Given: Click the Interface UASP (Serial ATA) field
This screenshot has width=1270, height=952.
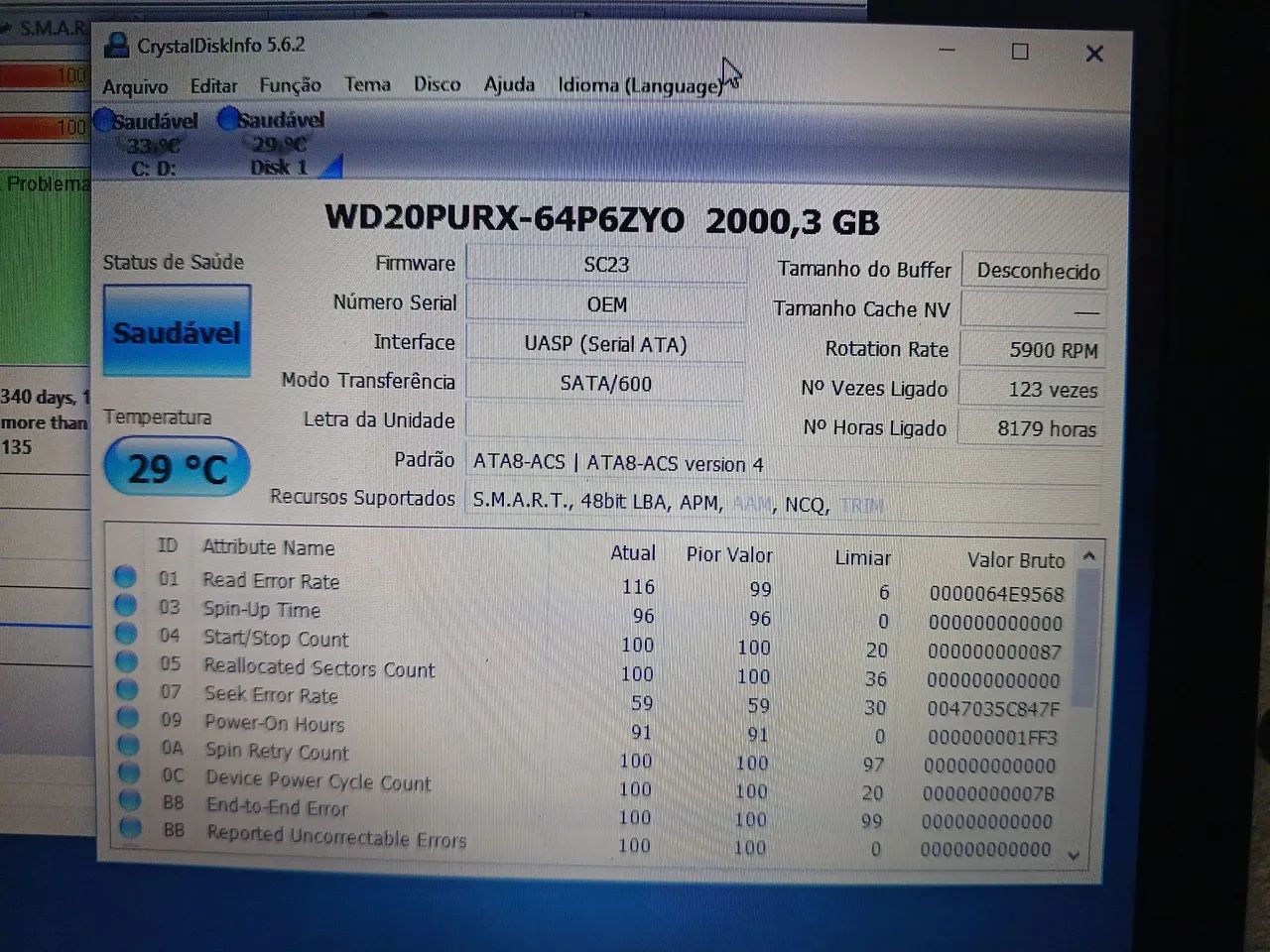Looking at the screenshot, I should click(605, 343).
